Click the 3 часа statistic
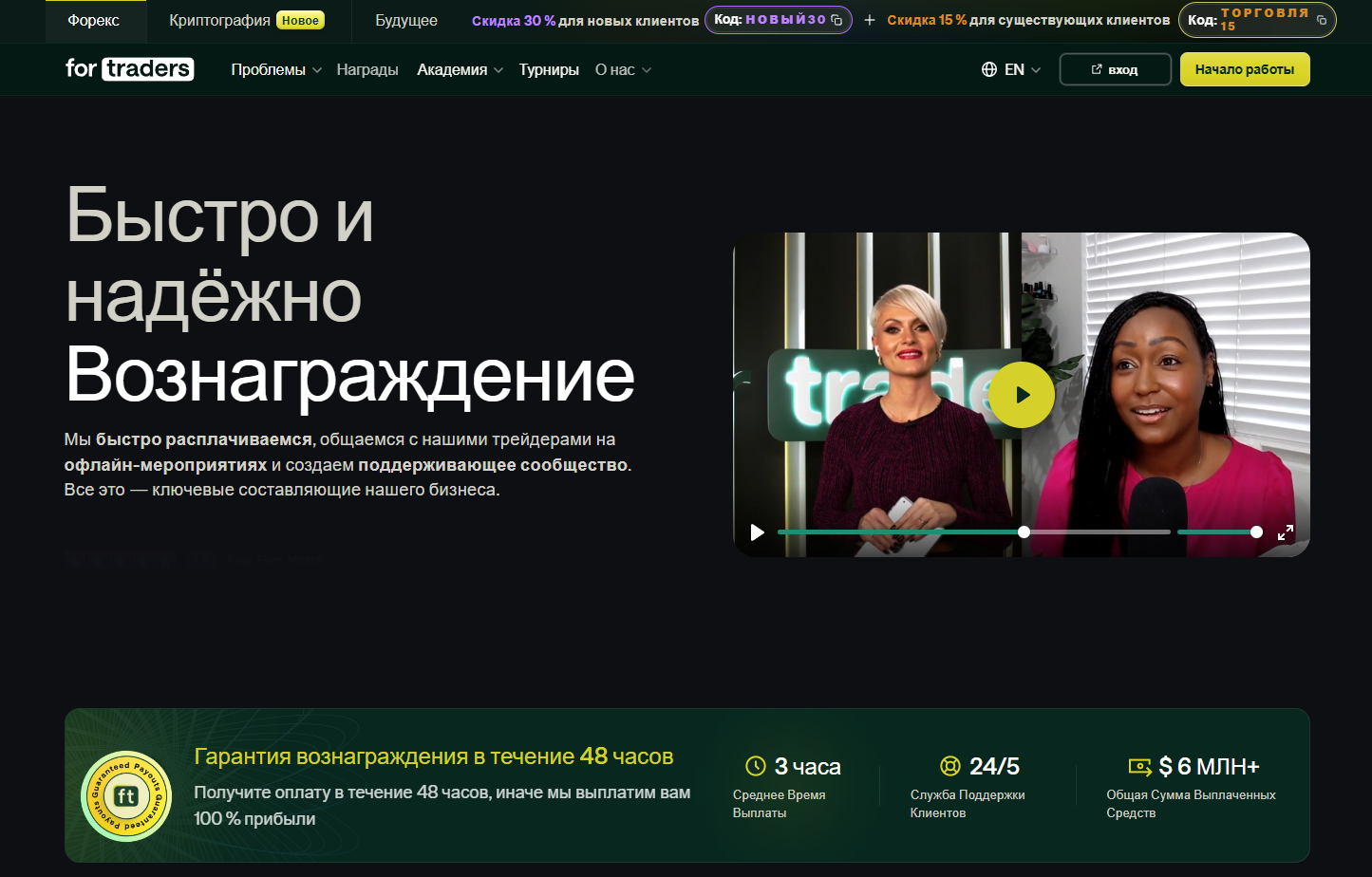Screen dimensions: 1372x877 pos(808,766)
